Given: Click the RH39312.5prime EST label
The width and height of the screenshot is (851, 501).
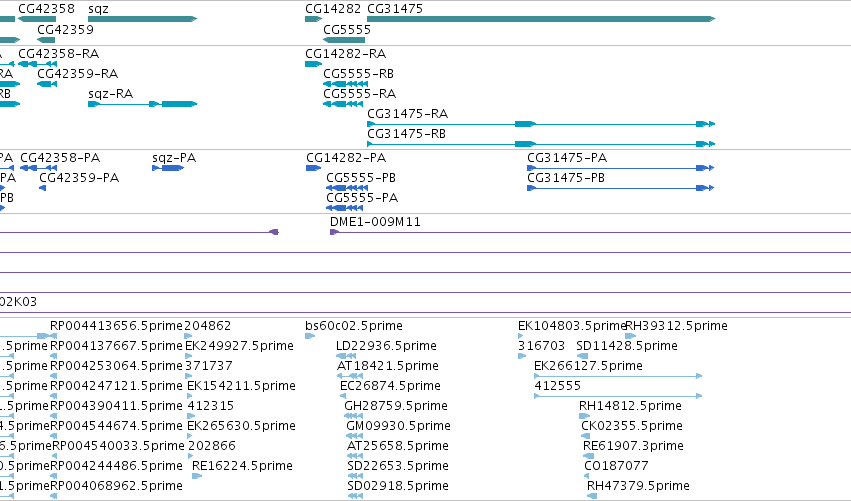Looking at the screenshot, I should point(677,326).
